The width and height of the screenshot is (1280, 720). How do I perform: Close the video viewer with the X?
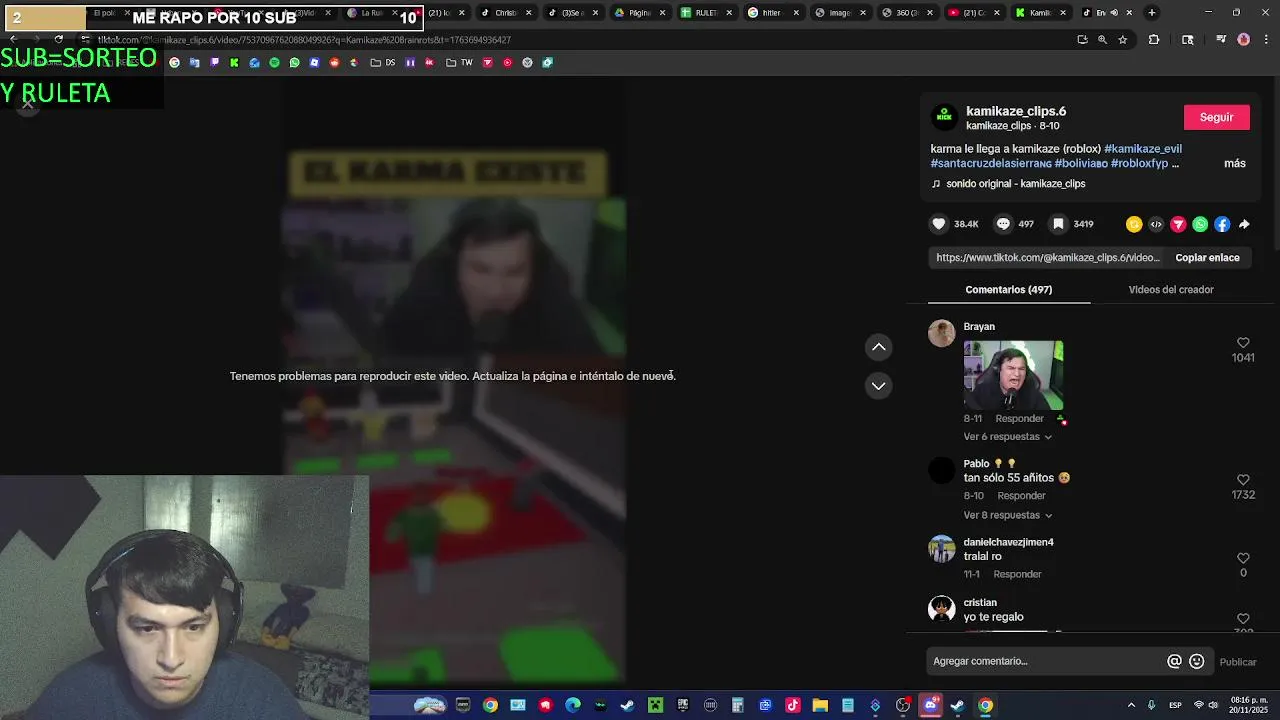(28, 102)
